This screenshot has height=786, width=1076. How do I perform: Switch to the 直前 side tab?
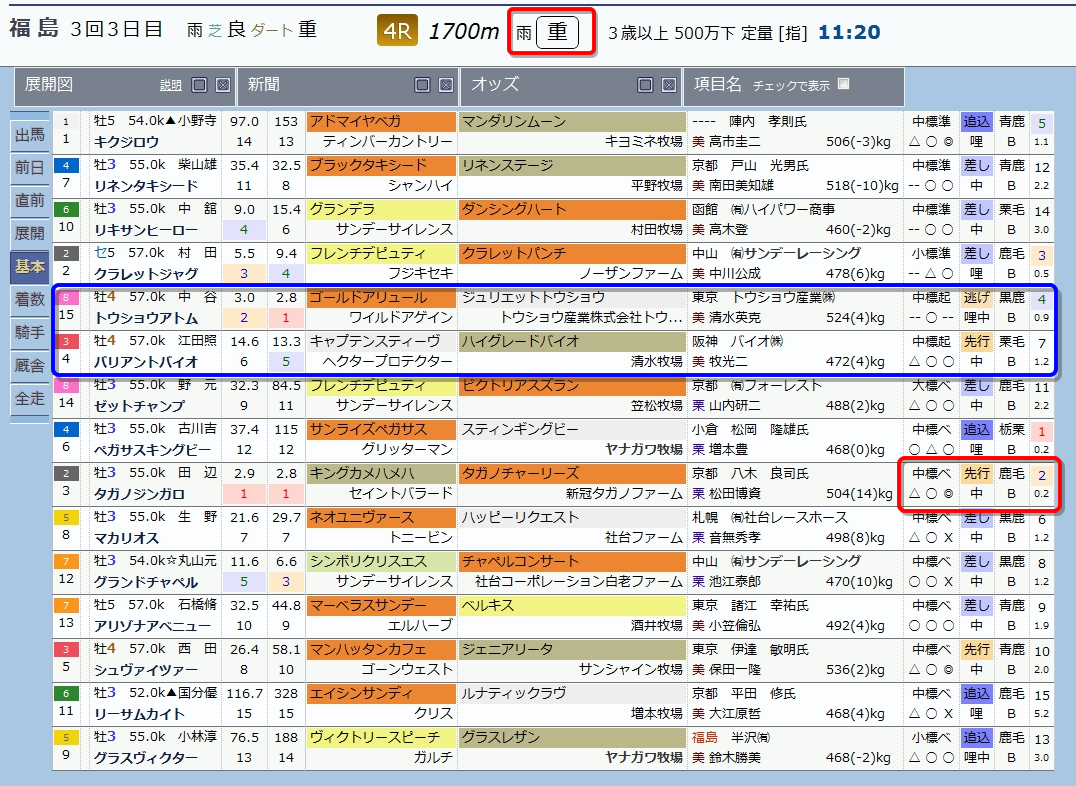click(30, 200)
